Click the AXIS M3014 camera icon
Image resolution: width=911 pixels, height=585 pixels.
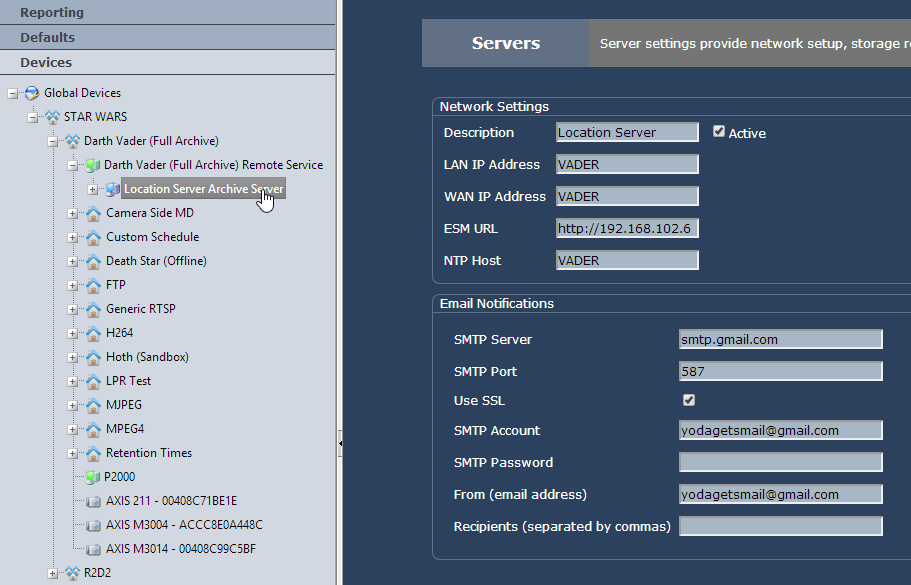click(93, 549)
